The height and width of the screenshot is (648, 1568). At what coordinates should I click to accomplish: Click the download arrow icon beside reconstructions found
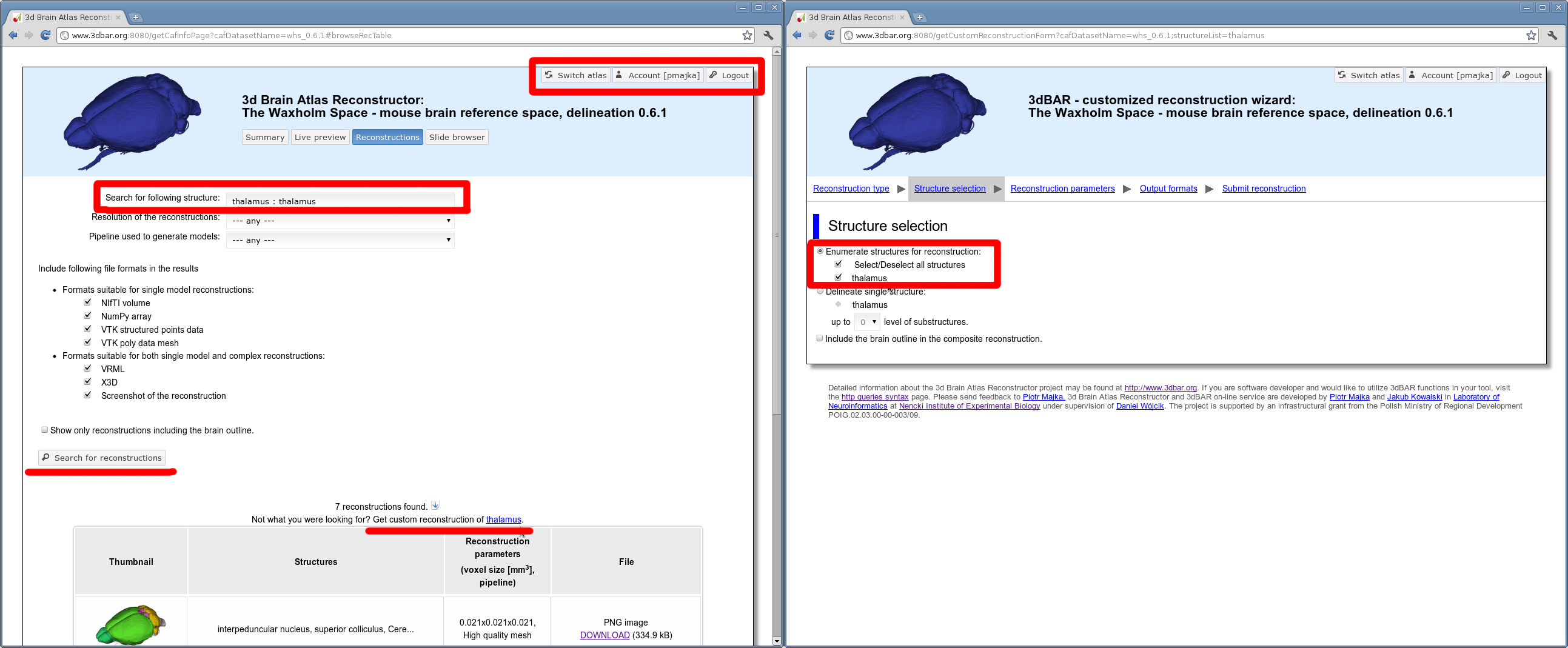coord(435,506)
